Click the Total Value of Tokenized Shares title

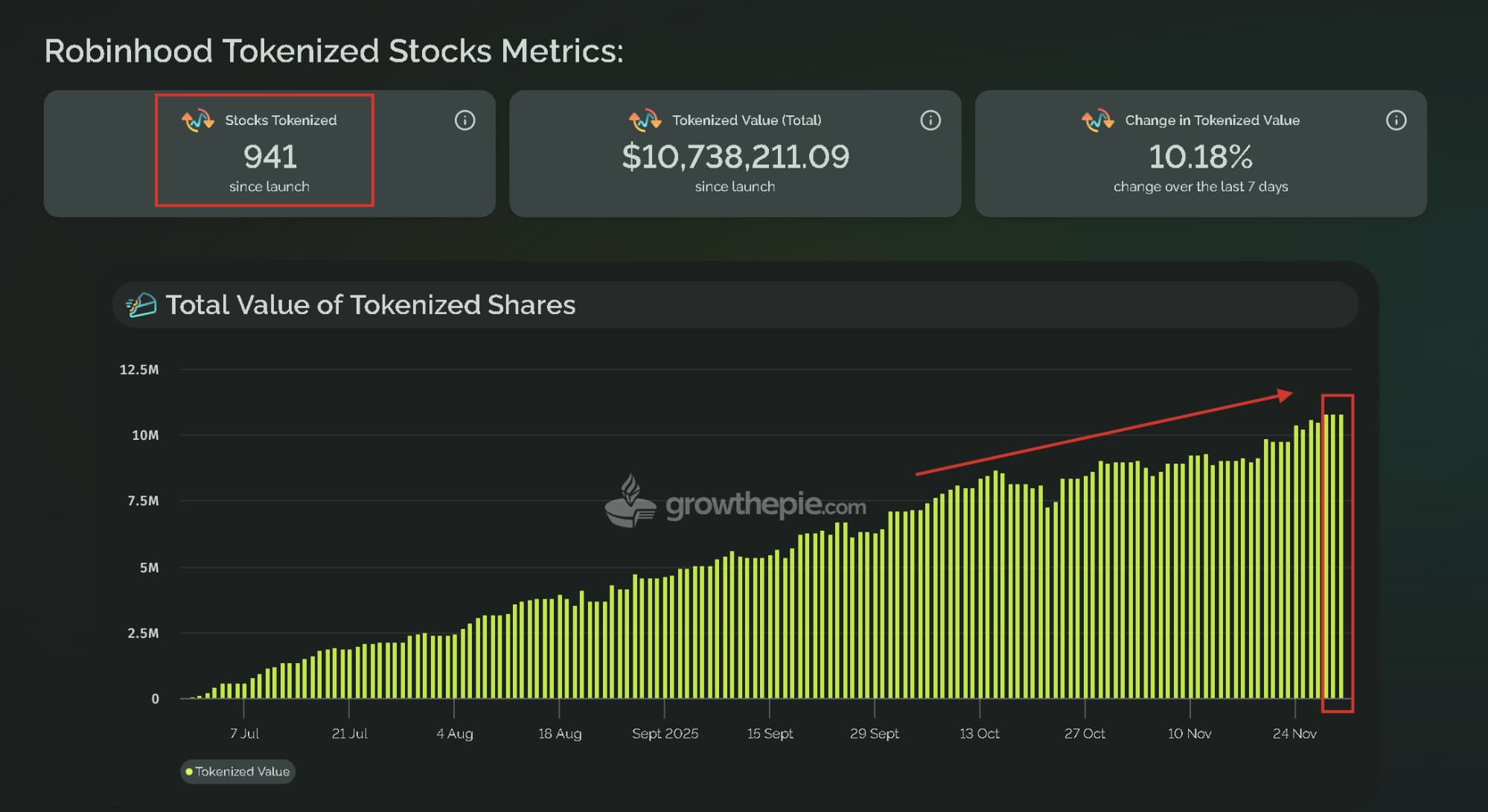370,305
